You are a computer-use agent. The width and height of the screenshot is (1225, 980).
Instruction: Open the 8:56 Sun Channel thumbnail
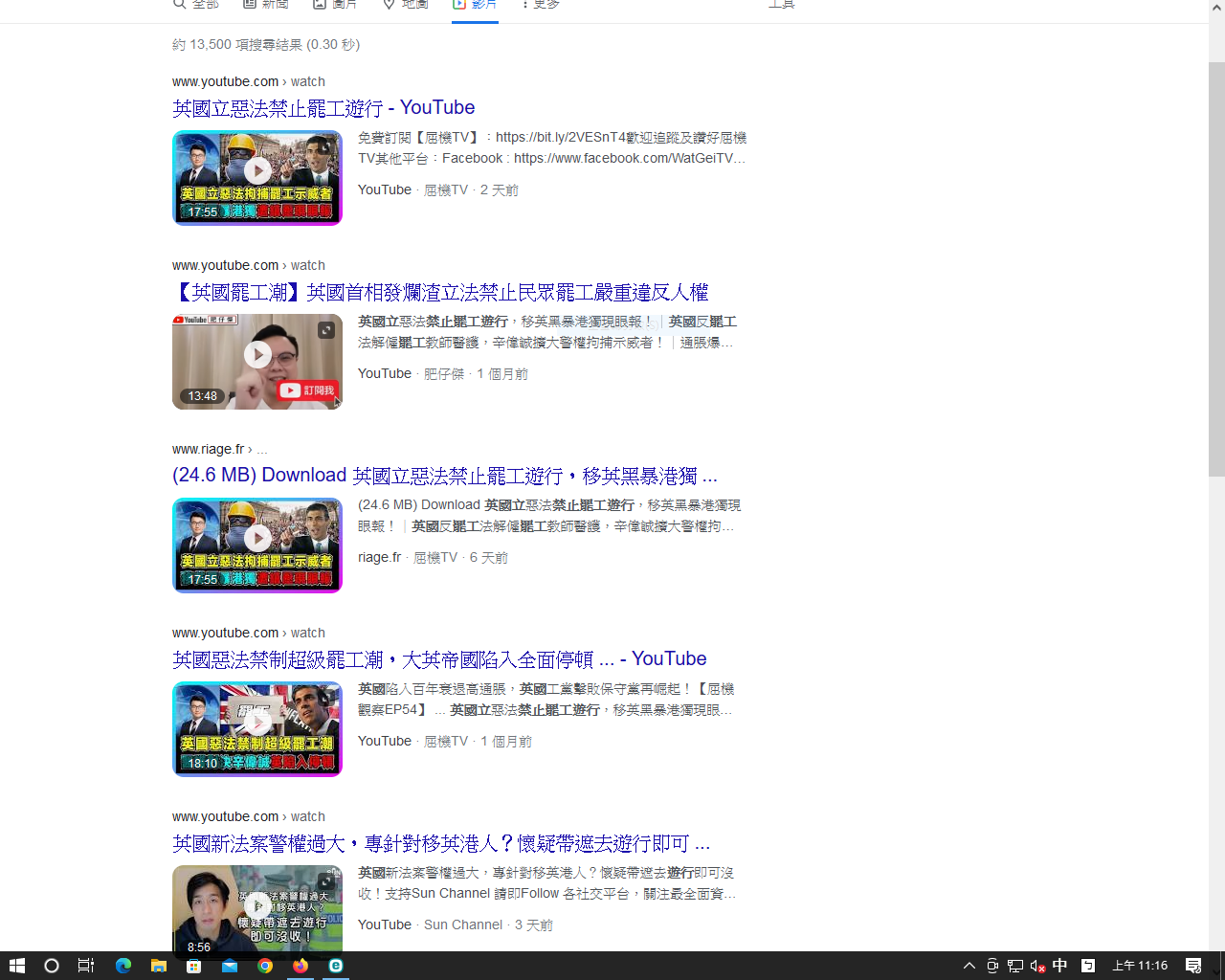click(x=257, y=908)
